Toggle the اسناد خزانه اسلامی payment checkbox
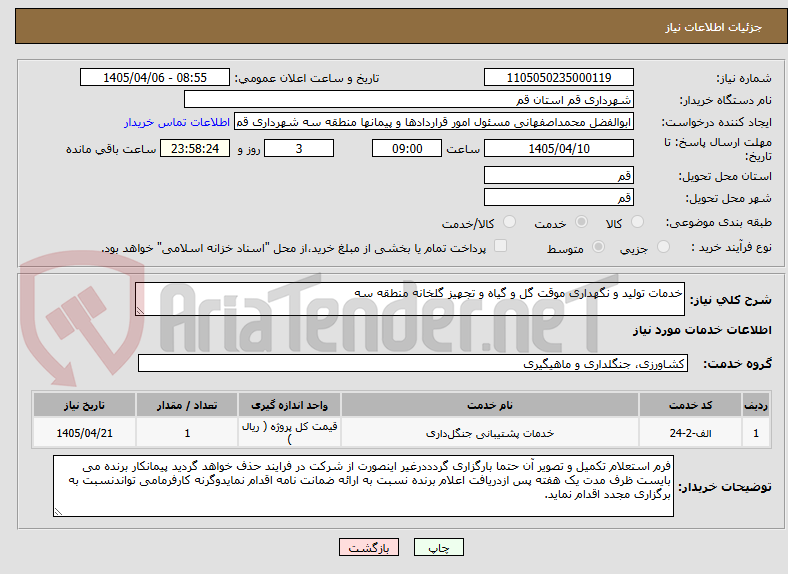 tap(500, 246)
